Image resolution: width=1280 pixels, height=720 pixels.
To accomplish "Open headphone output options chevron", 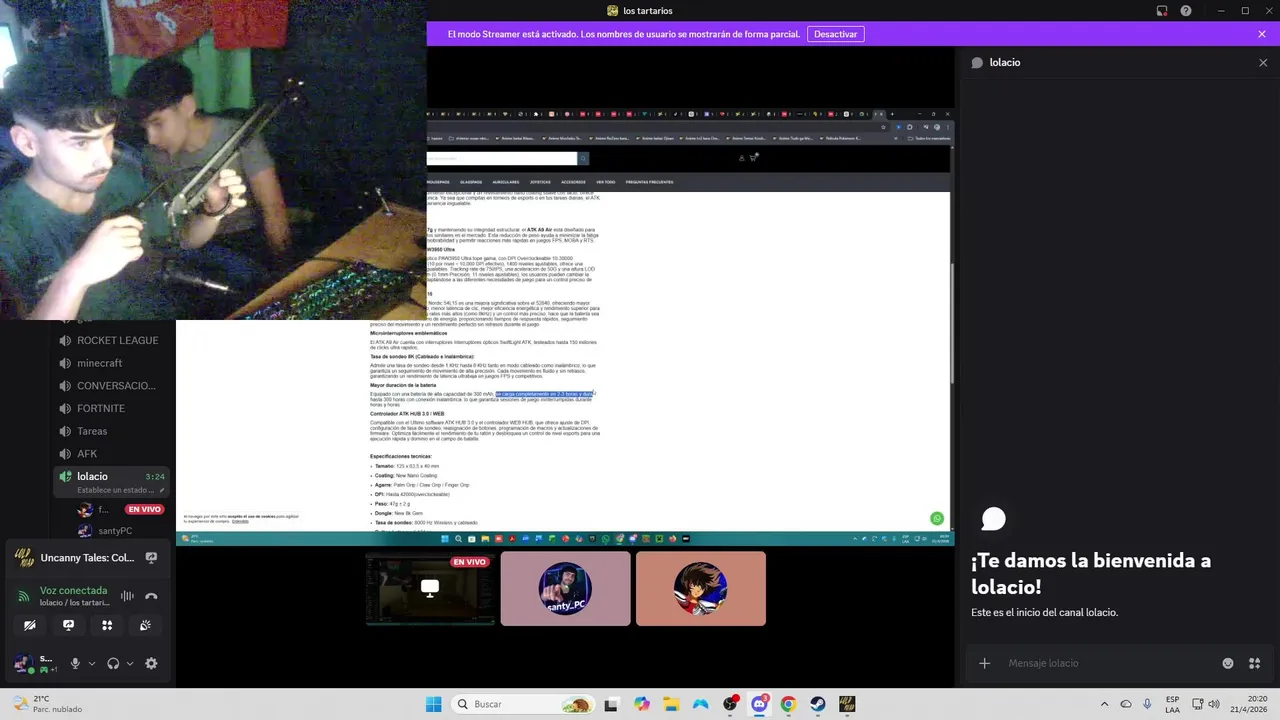I will pos(130,663).
